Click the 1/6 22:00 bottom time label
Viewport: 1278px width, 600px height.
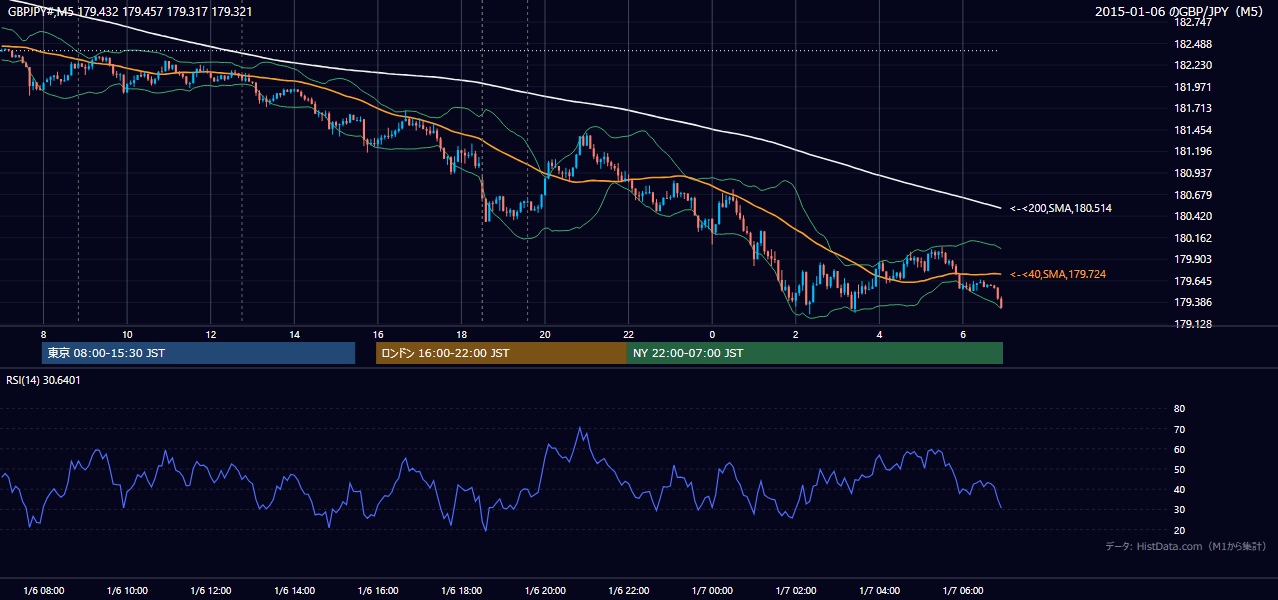[x=628, y=591]
